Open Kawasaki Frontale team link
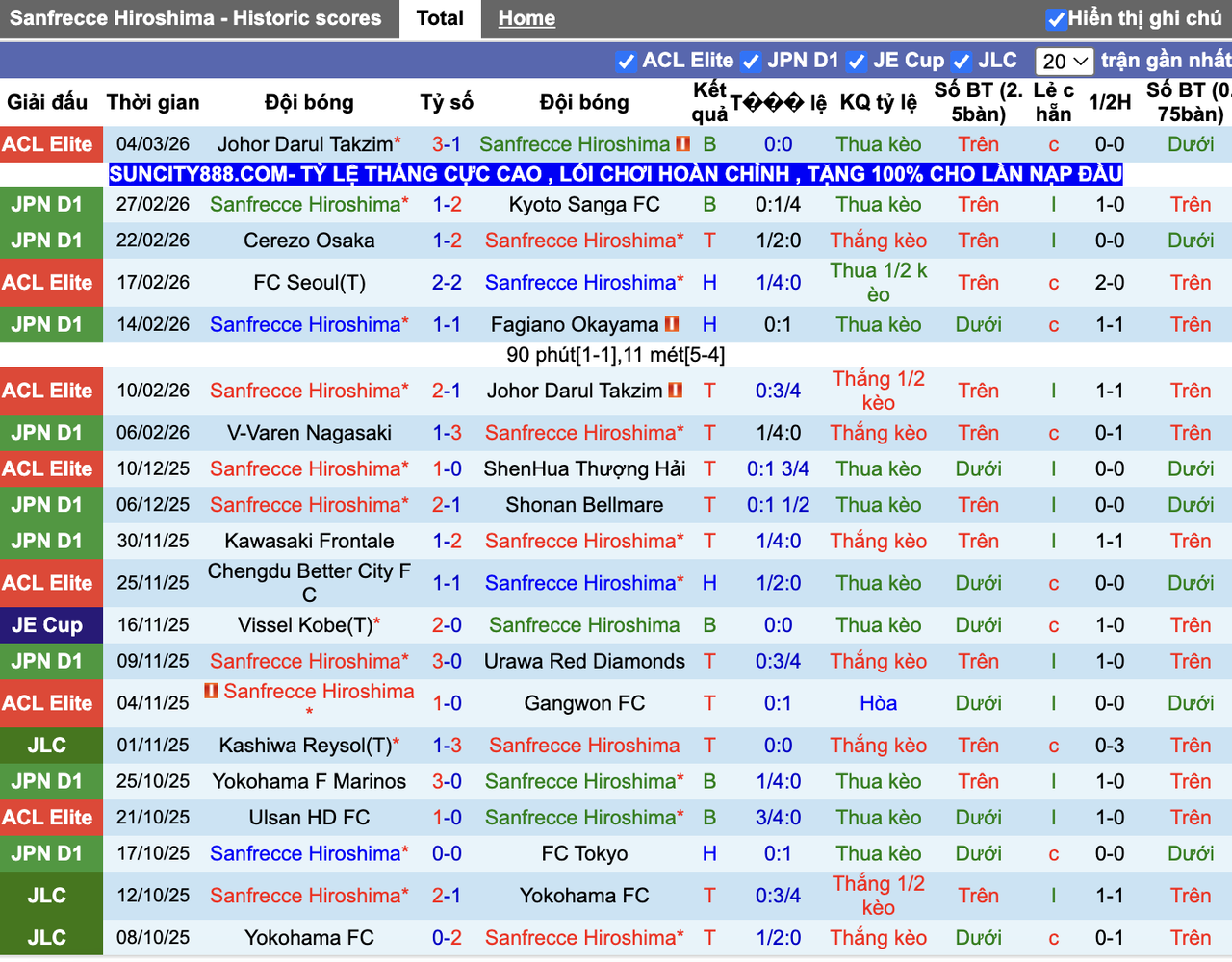Viewport: 1232px width, 962px height. (x=309, y=541)
